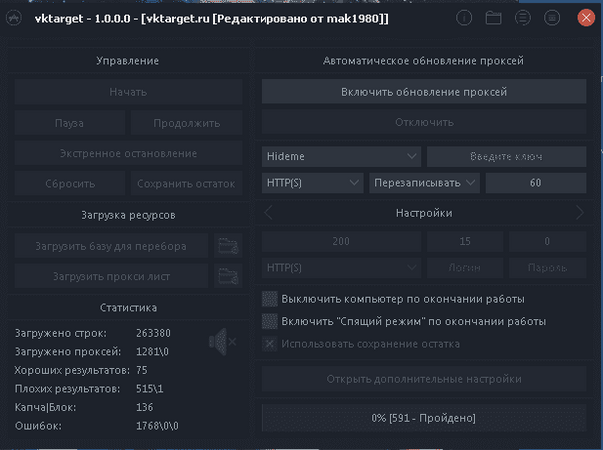Click folder icon next to base load button
The width and height of the screenshot is (603, 450).
[x=228, y=246]
